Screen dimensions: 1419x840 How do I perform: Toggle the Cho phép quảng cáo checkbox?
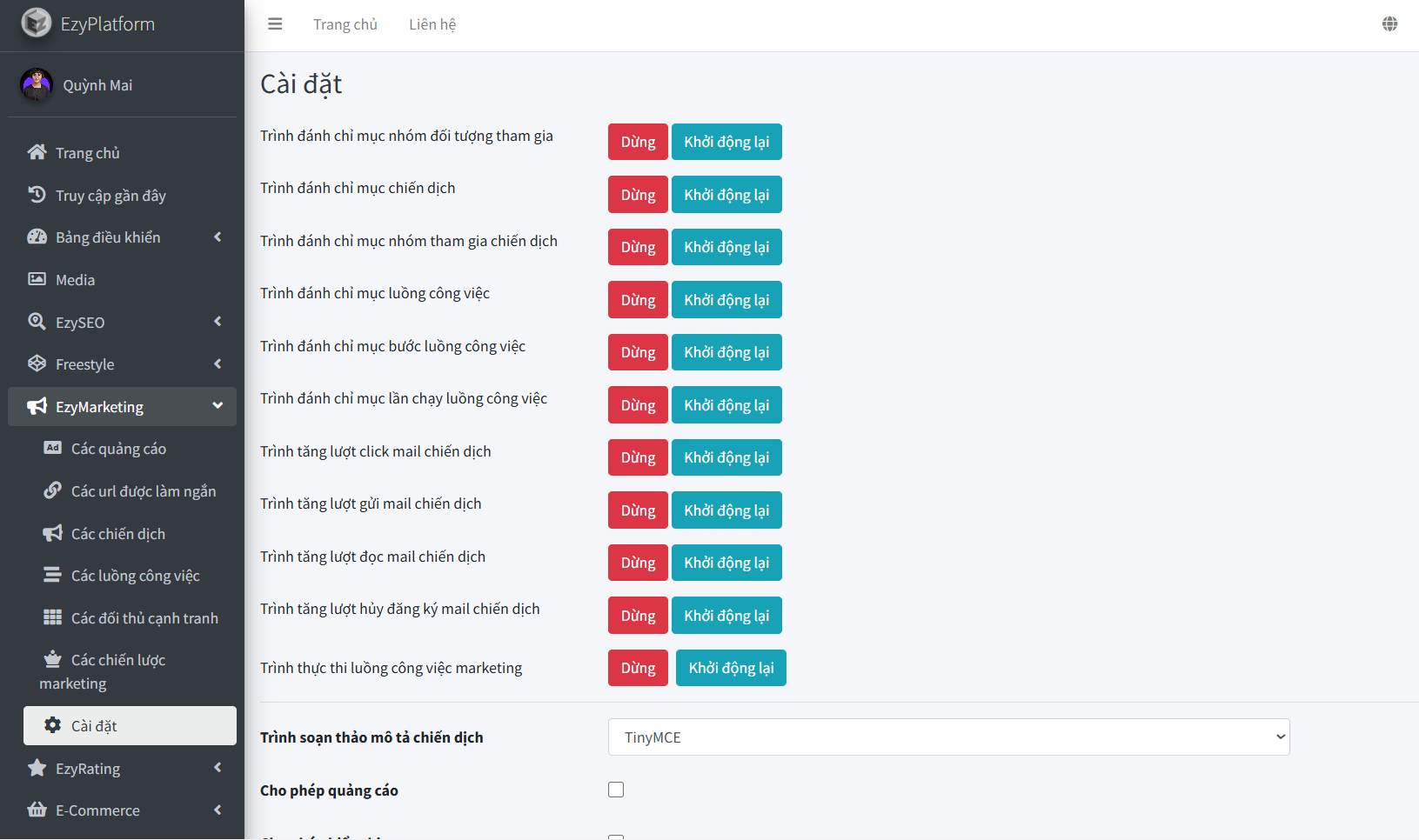(x=616, y=790)
